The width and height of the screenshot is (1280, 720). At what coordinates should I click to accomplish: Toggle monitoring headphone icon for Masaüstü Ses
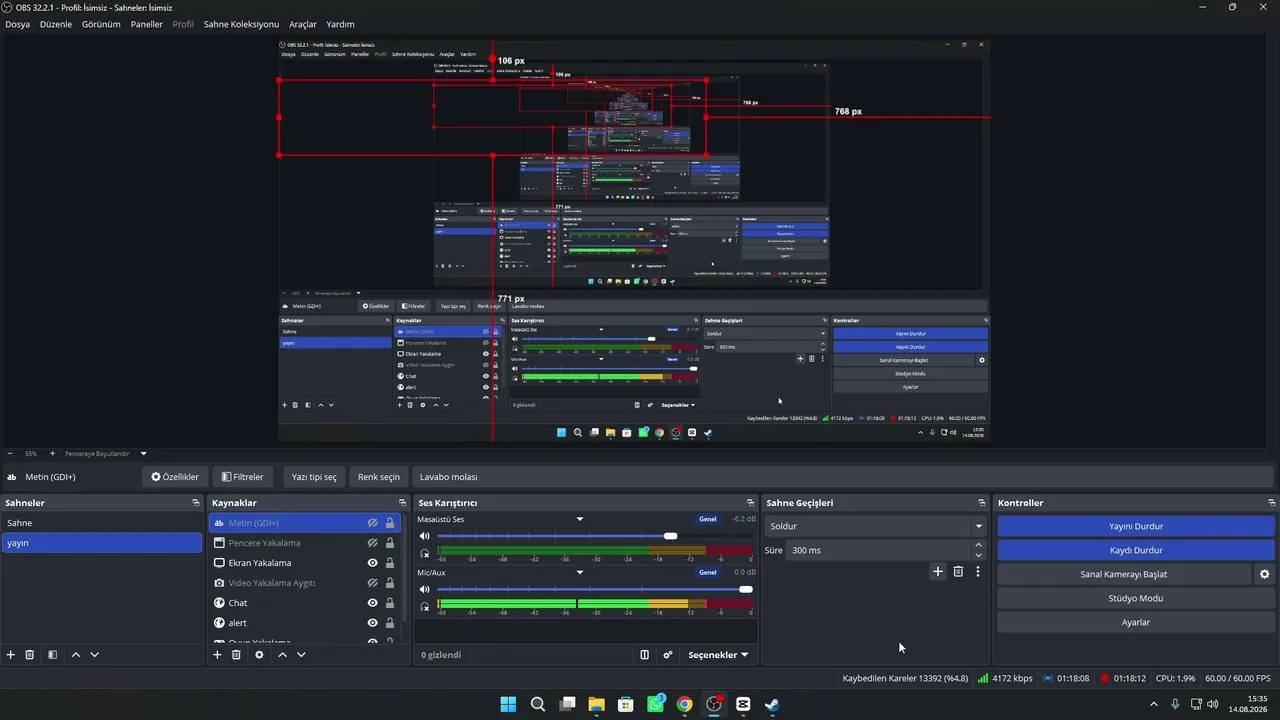tap(425, 552)
